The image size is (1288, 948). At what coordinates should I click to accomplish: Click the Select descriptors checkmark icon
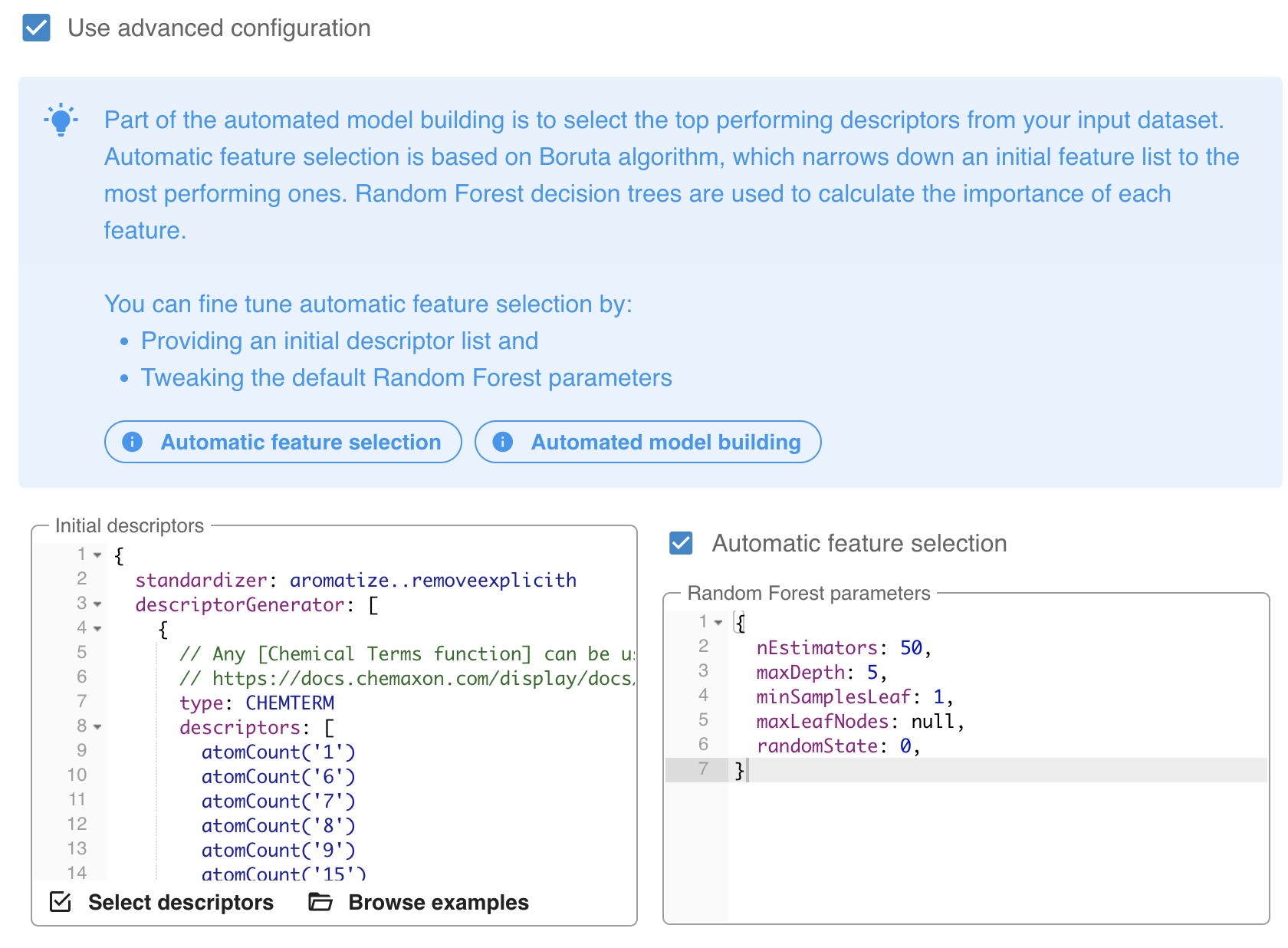click(x=61, y=902)
